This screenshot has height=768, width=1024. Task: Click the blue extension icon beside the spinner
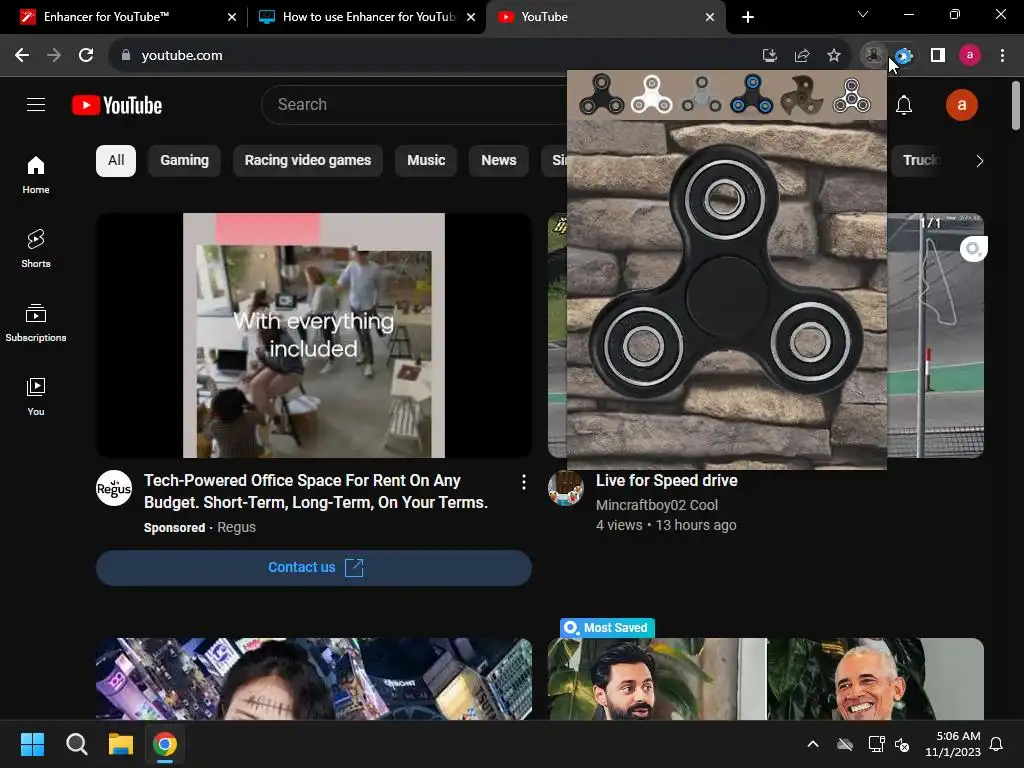coord(904,56)
